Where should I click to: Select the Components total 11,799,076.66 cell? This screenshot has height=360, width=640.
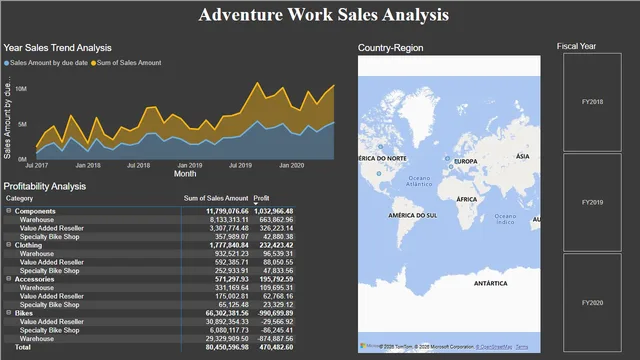click(x=227, y=211)
